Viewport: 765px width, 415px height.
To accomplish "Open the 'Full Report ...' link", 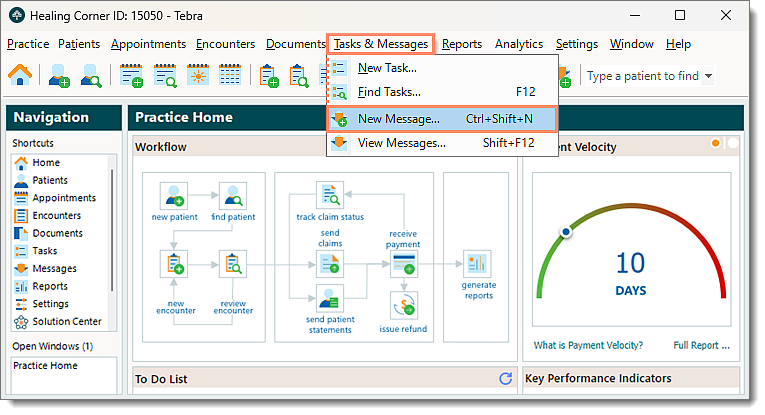I will [x=702, y=345].
